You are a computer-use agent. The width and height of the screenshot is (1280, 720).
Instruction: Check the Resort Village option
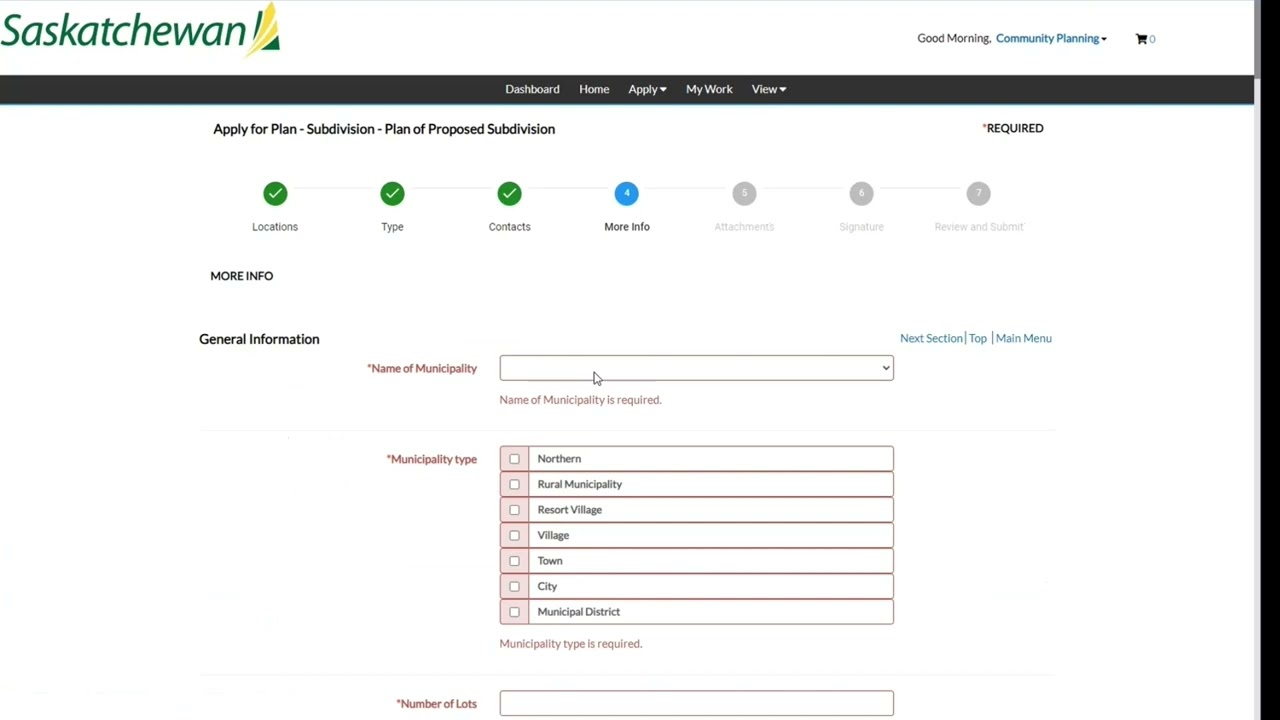tap(514, 510)
